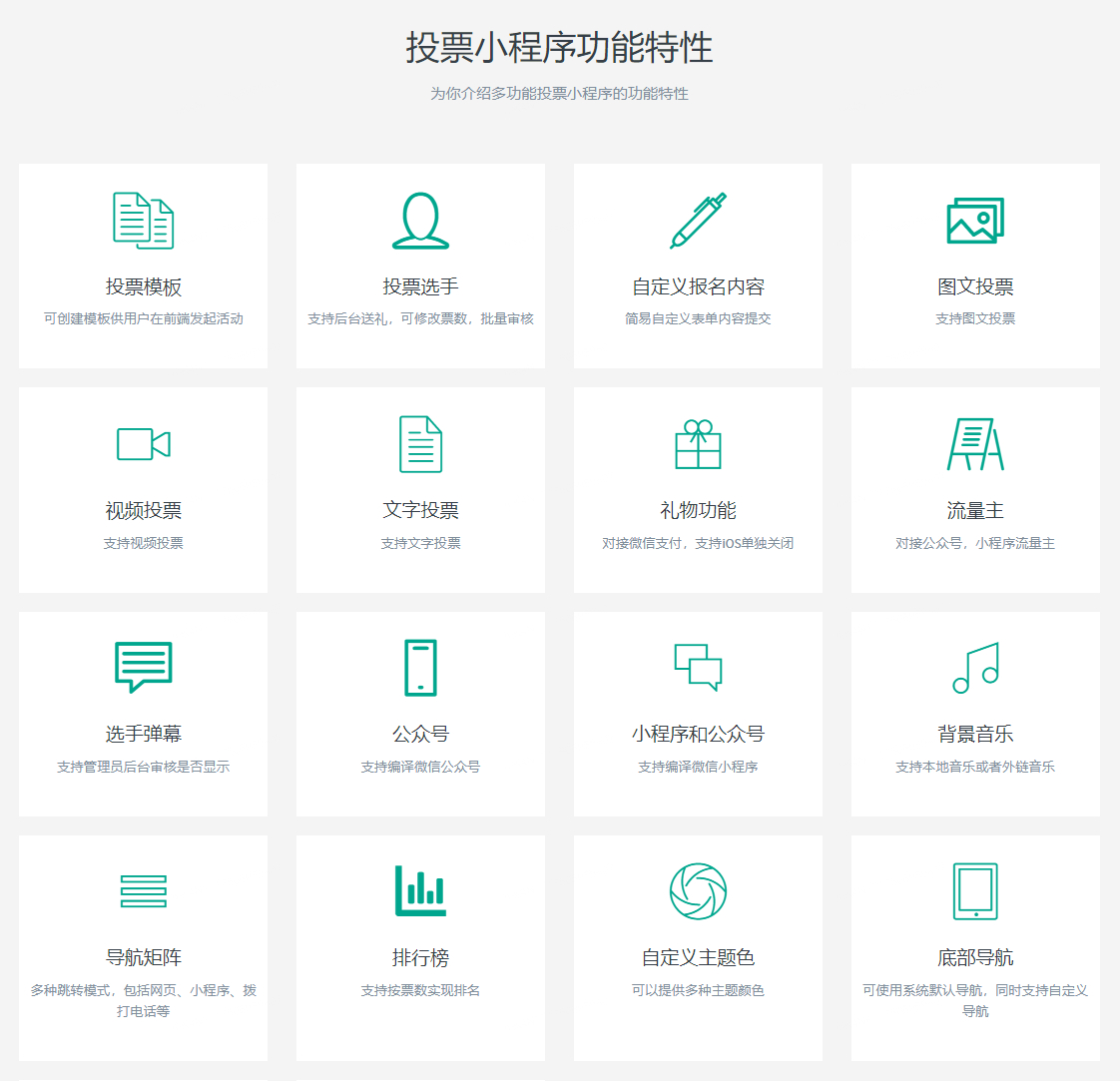
Task: Click the bar chart icon for 排行榜
Action: 420,891
